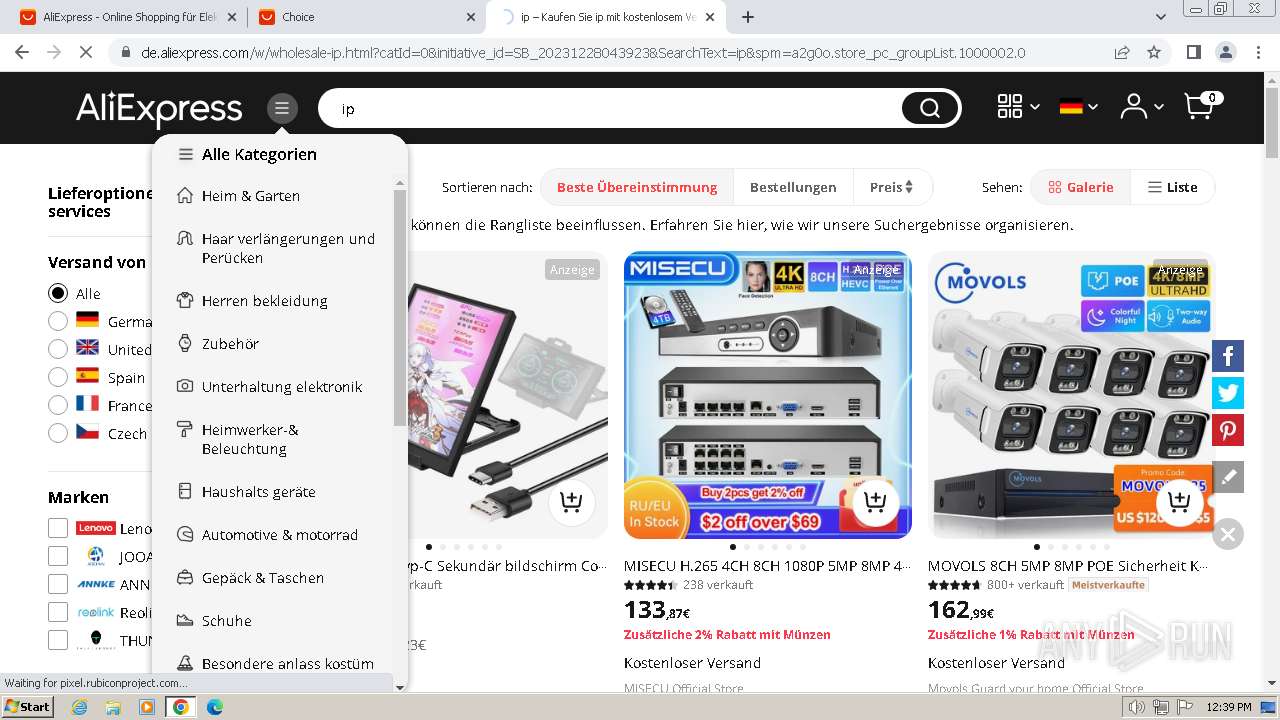1280x720 pixels.
Task: Share on Facebook
Action: (1228, 356)
